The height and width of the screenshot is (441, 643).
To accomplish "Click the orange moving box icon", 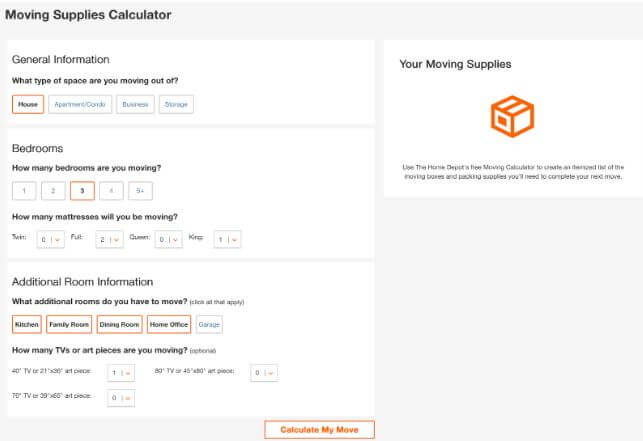I will click(x=513, y=117).
